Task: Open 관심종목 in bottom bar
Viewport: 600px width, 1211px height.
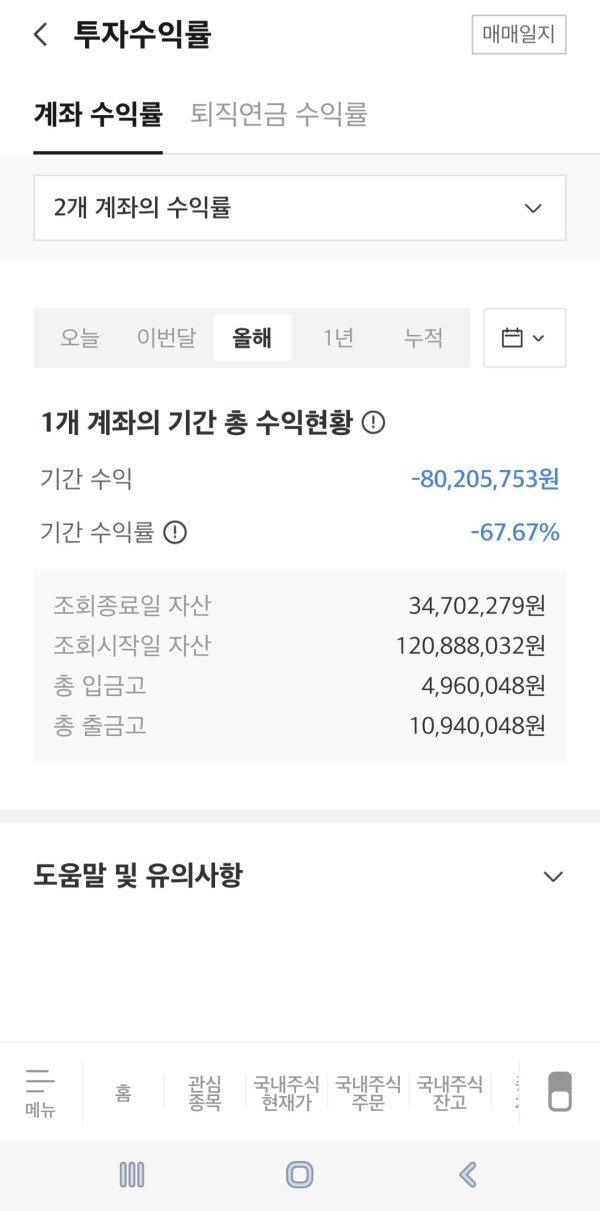Action: pyautogui.click(x=204, y=1093)
